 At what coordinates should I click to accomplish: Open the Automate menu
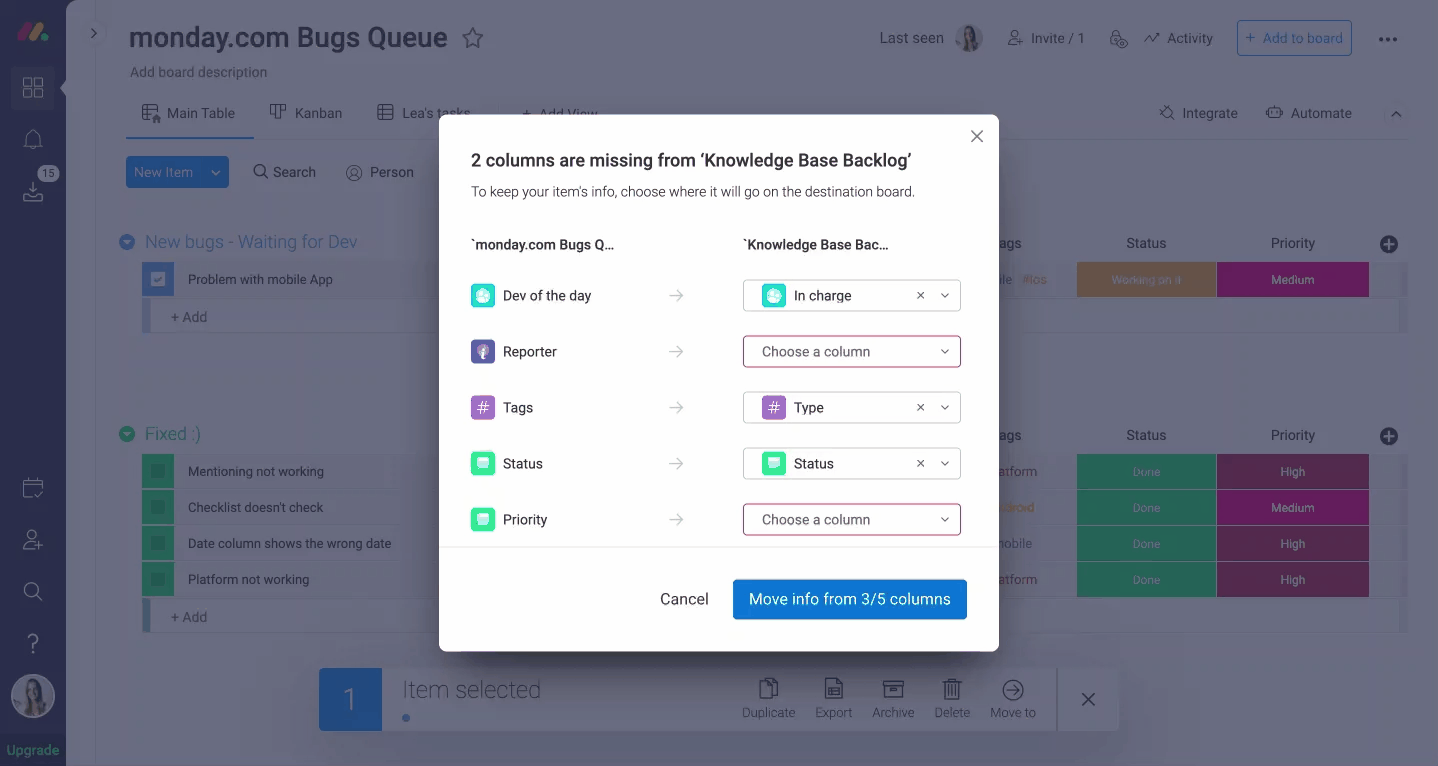click(1308, 113)
